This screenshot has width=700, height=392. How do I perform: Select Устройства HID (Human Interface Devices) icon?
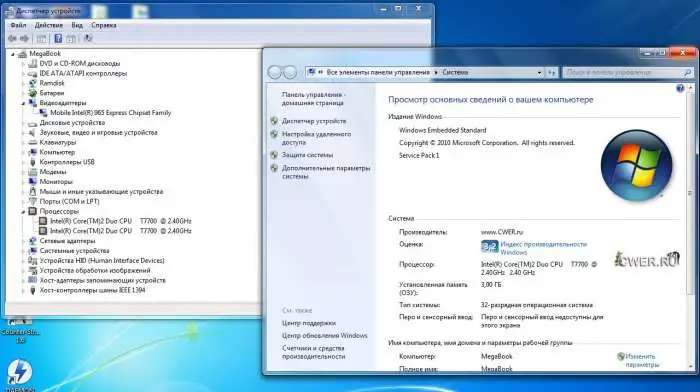tap(32, 260)
